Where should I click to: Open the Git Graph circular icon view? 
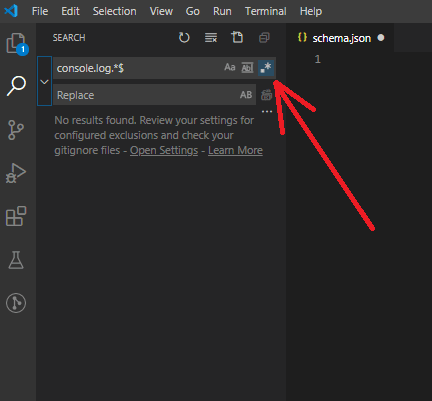(16, 303)
